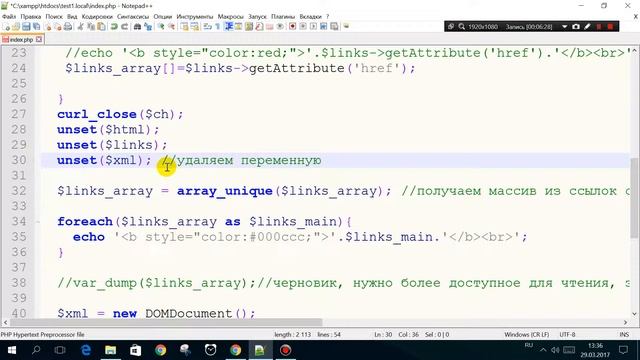Viewport: 640px width, 360px height.
Task: Open File Explorer from the taskbar
Action: 111,350
